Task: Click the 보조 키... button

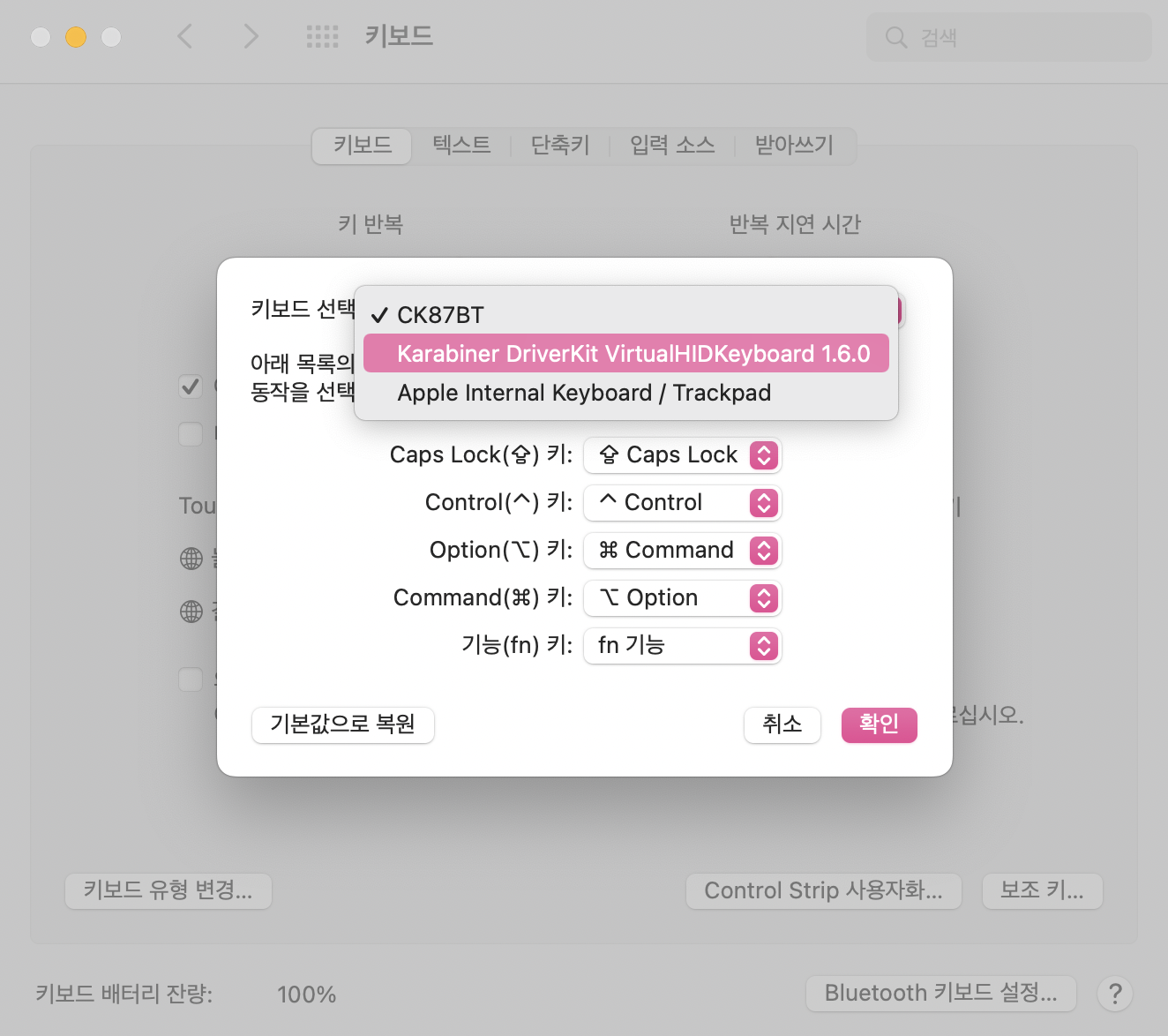Action: 1043,891
